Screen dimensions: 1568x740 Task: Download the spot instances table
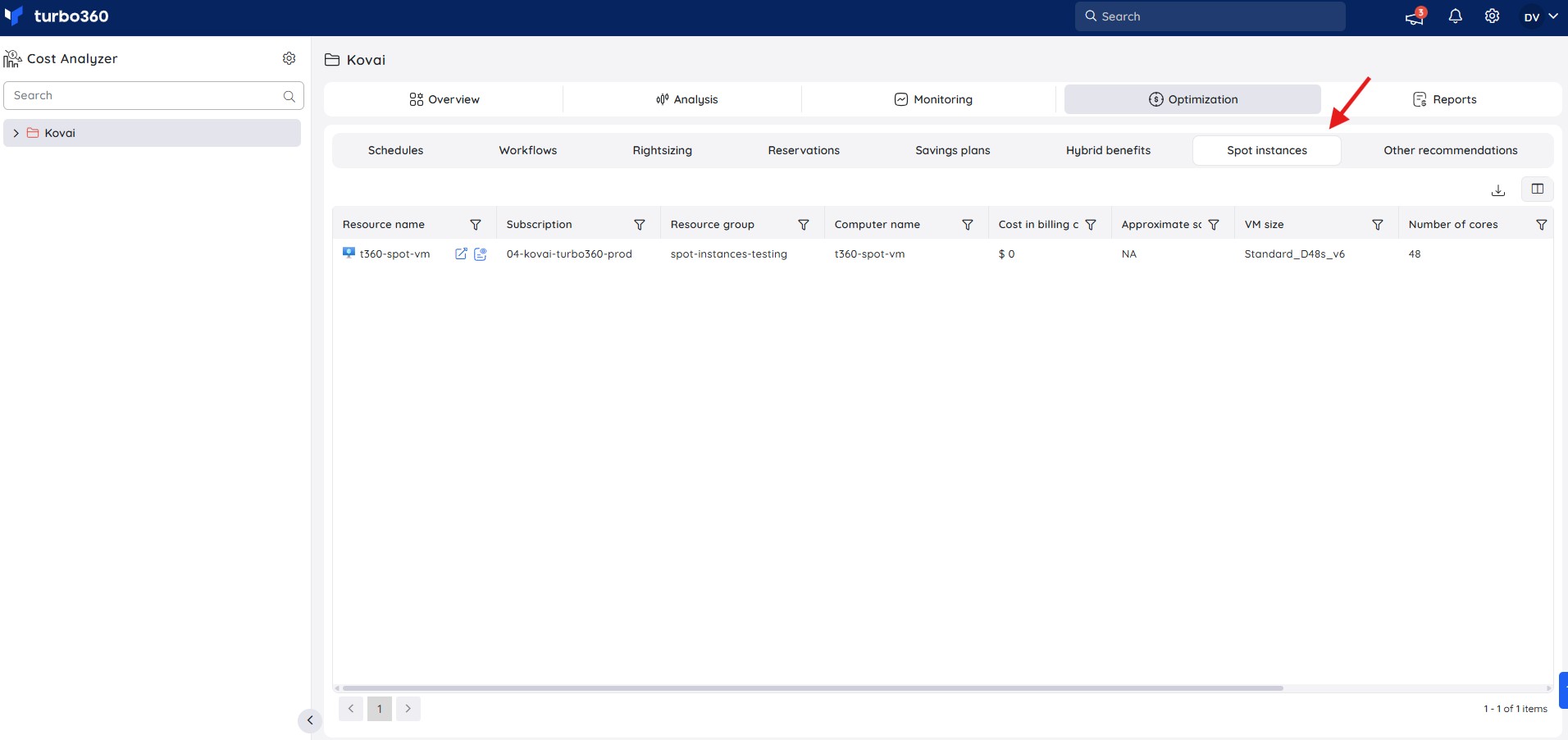tap(1498, 190)
